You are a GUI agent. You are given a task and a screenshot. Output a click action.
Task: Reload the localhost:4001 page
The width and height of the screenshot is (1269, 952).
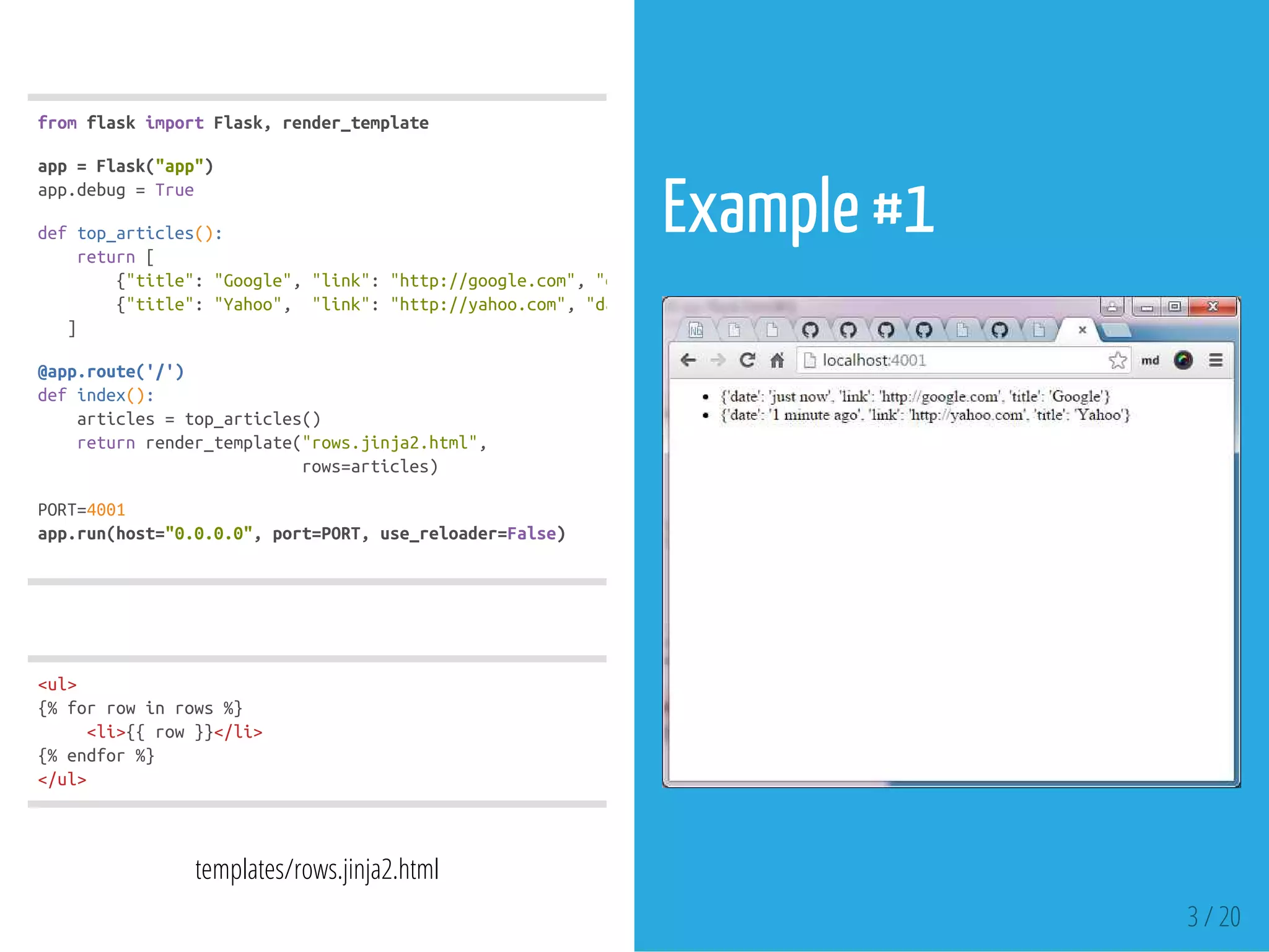click(x=747, y=360)
